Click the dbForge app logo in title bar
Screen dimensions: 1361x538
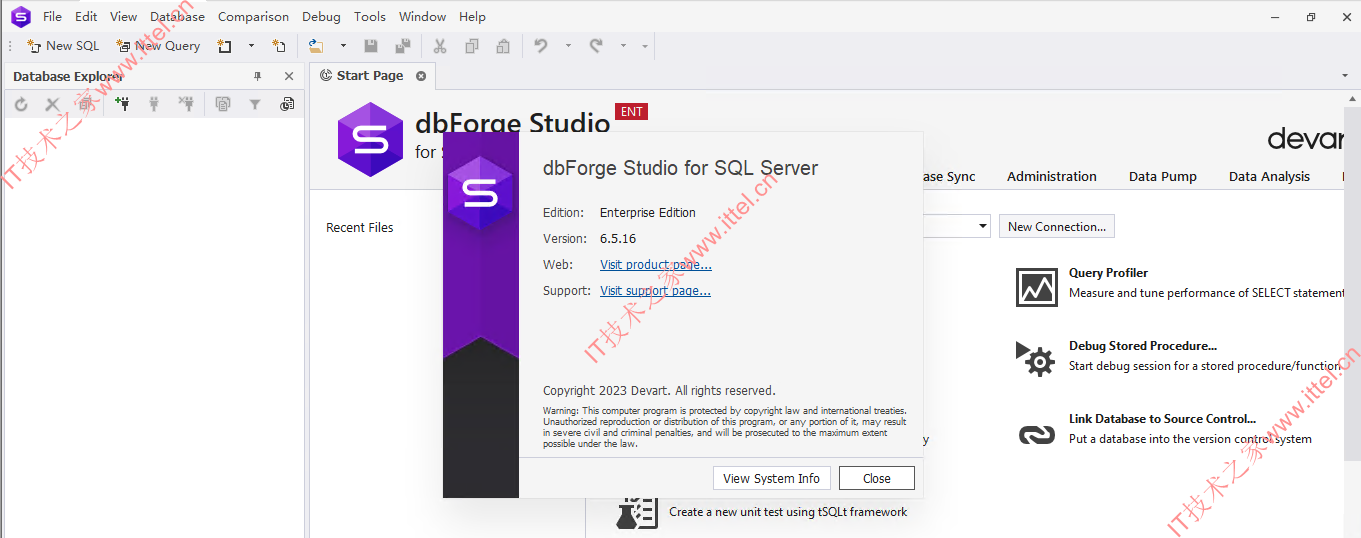20,17
